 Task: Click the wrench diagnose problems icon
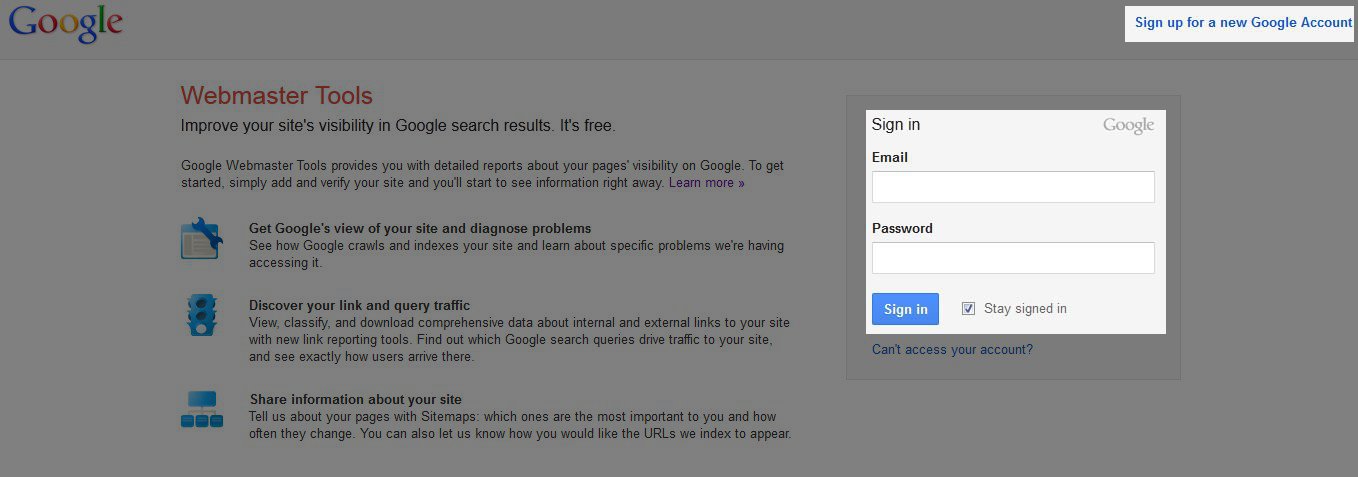(201, 239)
